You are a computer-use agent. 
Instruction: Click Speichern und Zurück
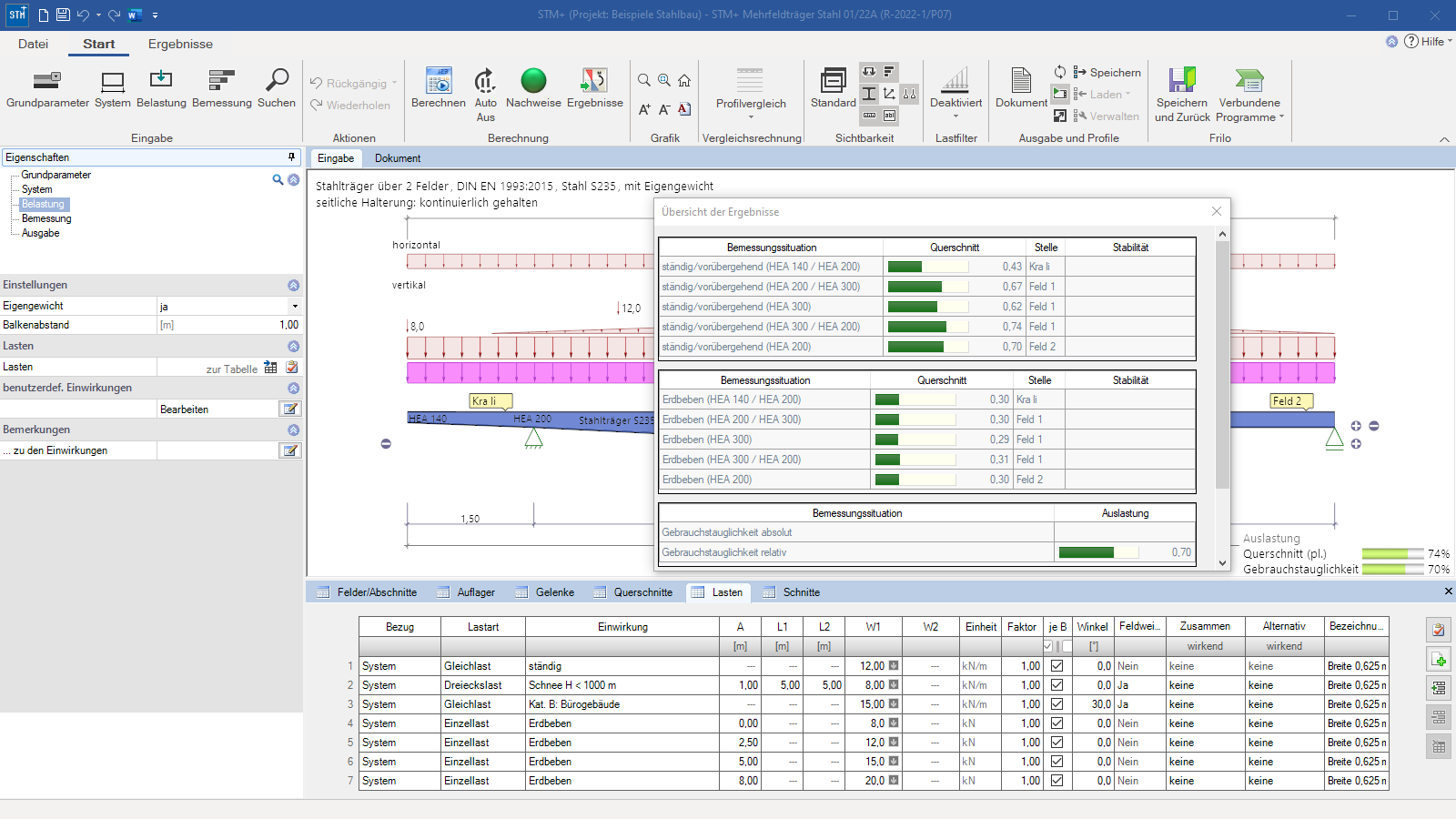[x=1182, y=96]
